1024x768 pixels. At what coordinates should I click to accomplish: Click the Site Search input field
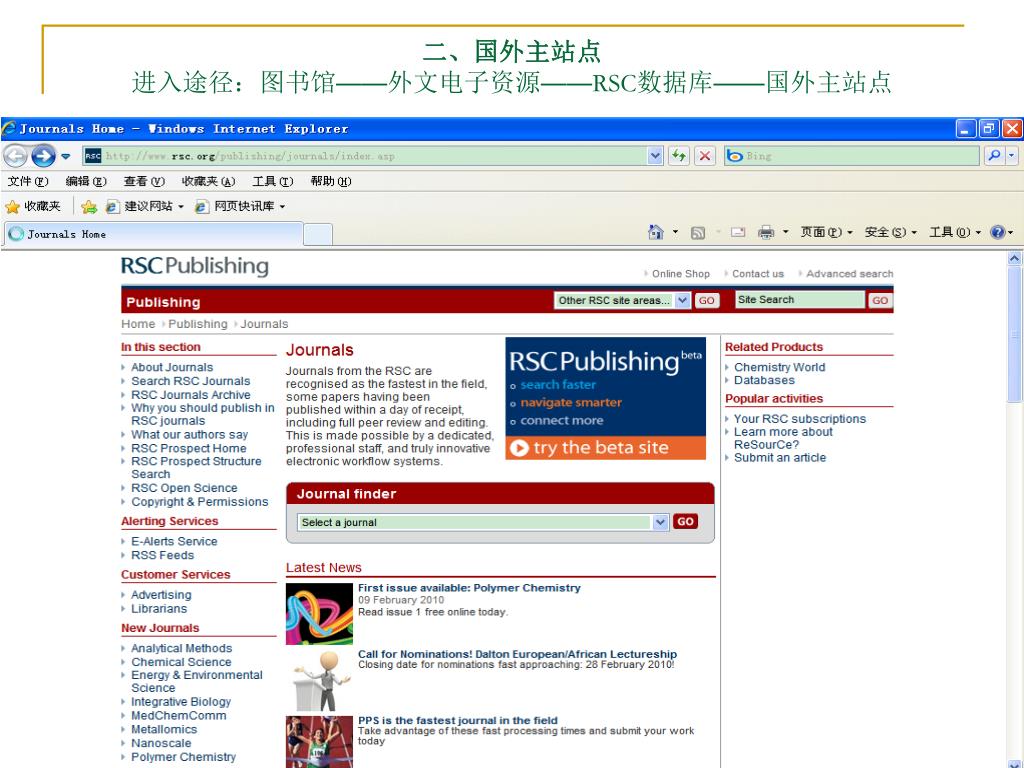click(x=799, y=300)
